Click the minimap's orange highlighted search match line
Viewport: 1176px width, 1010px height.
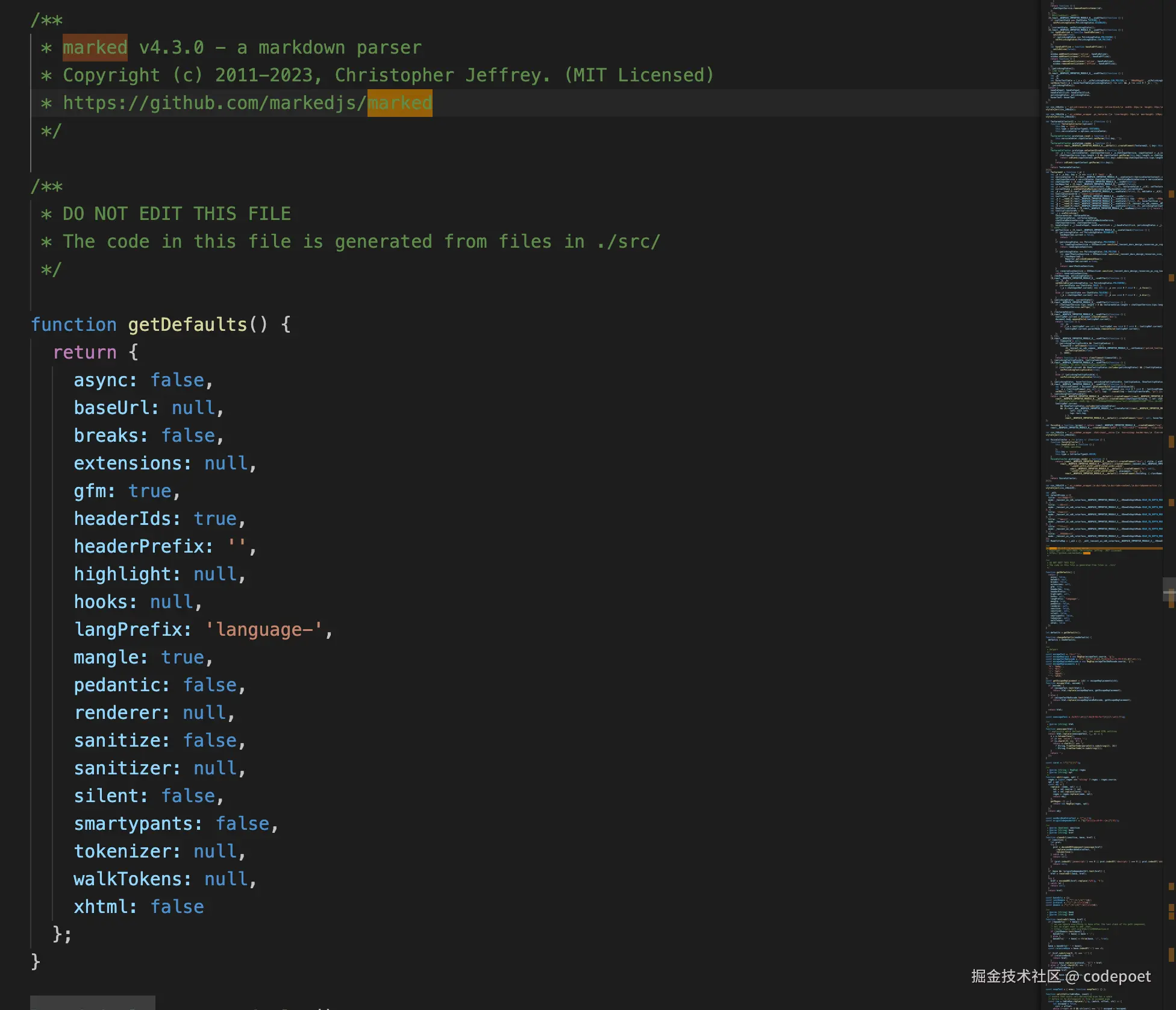coord(1104,548)
